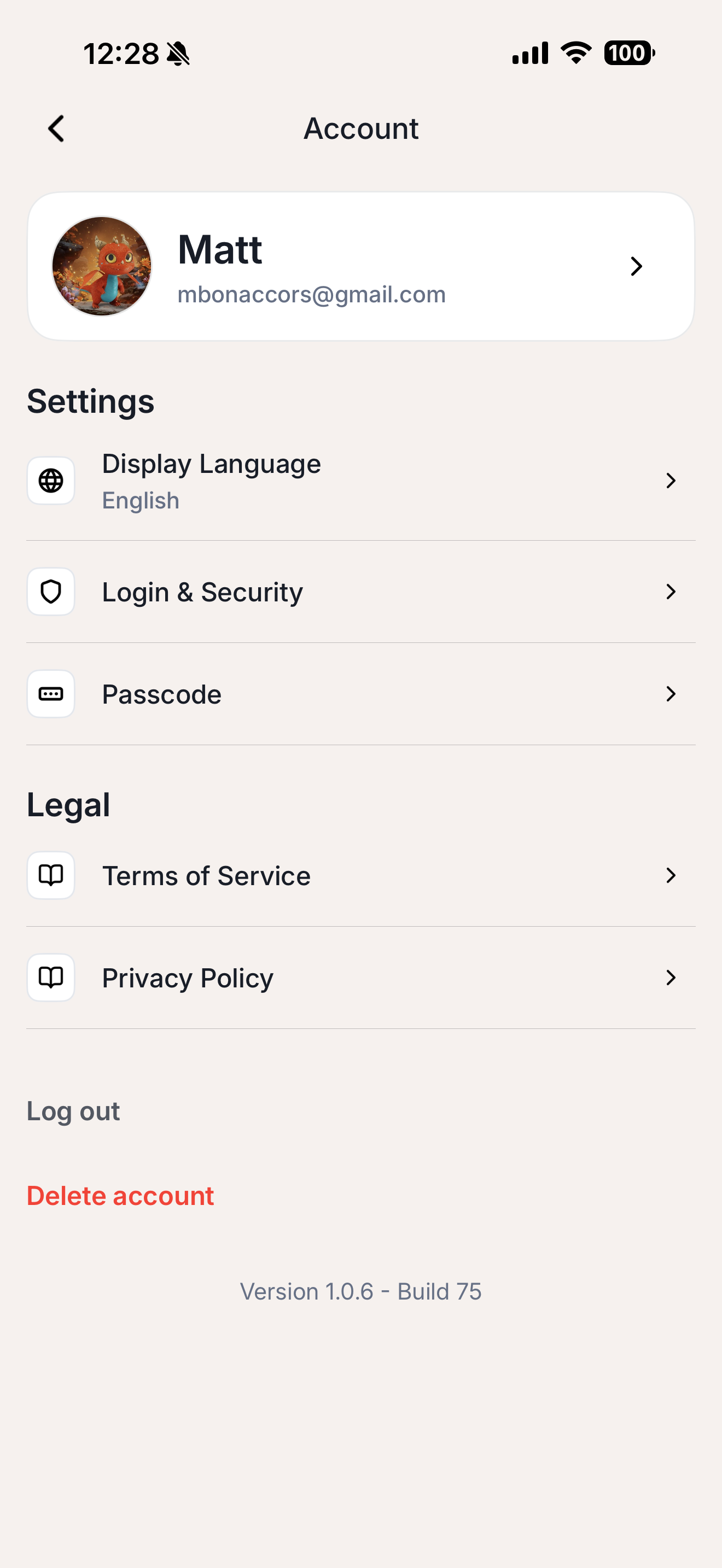The height and width of the screenshot is (1568, 722).
Task: Open Matt's profile avatar picture
Action: pos(102,266)
